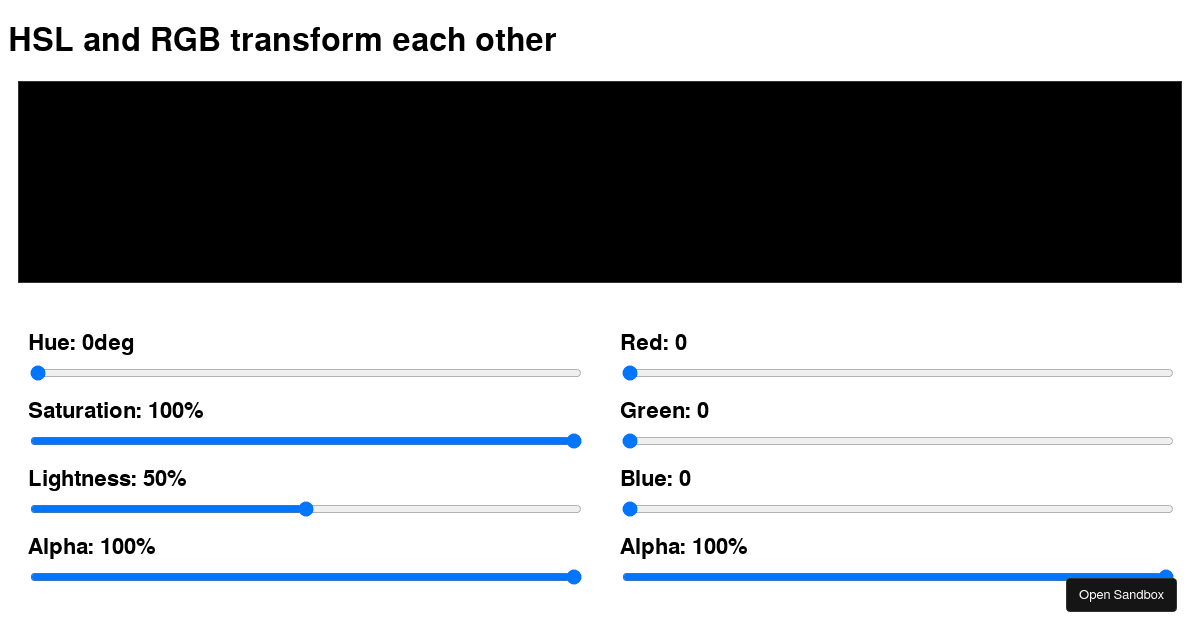1200x630 pixels.
Task: Click the "Alpha: 100%" label under Blue
Action: 684,547
